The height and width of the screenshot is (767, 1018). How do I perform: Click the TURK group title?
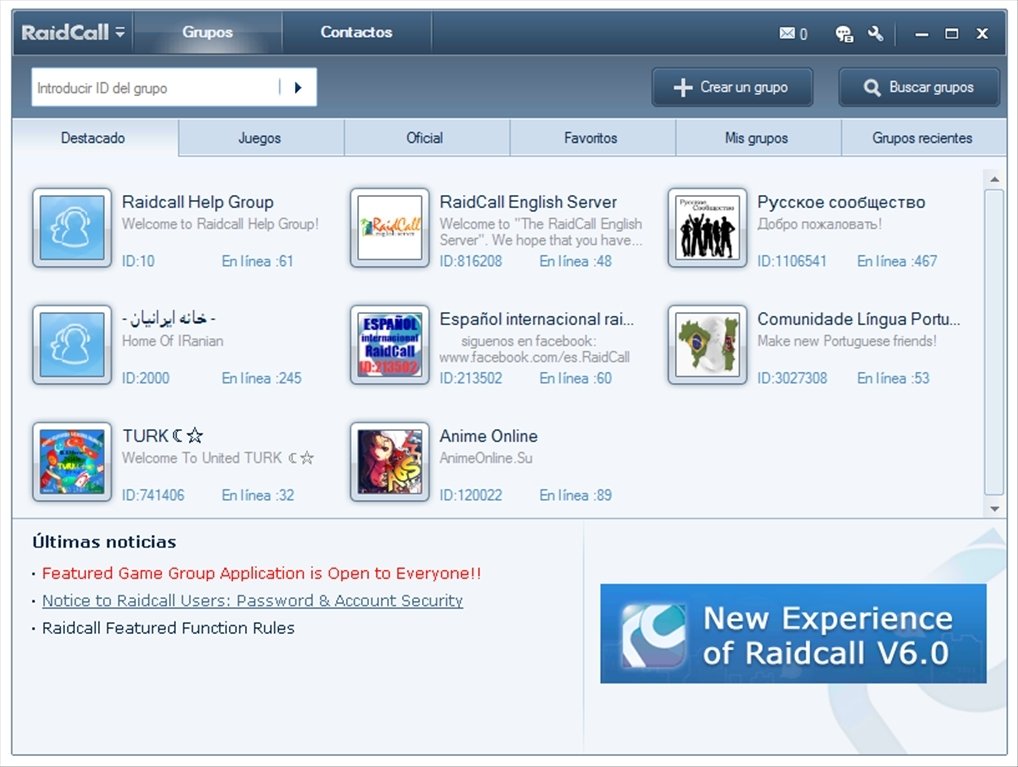click(163, 436)
